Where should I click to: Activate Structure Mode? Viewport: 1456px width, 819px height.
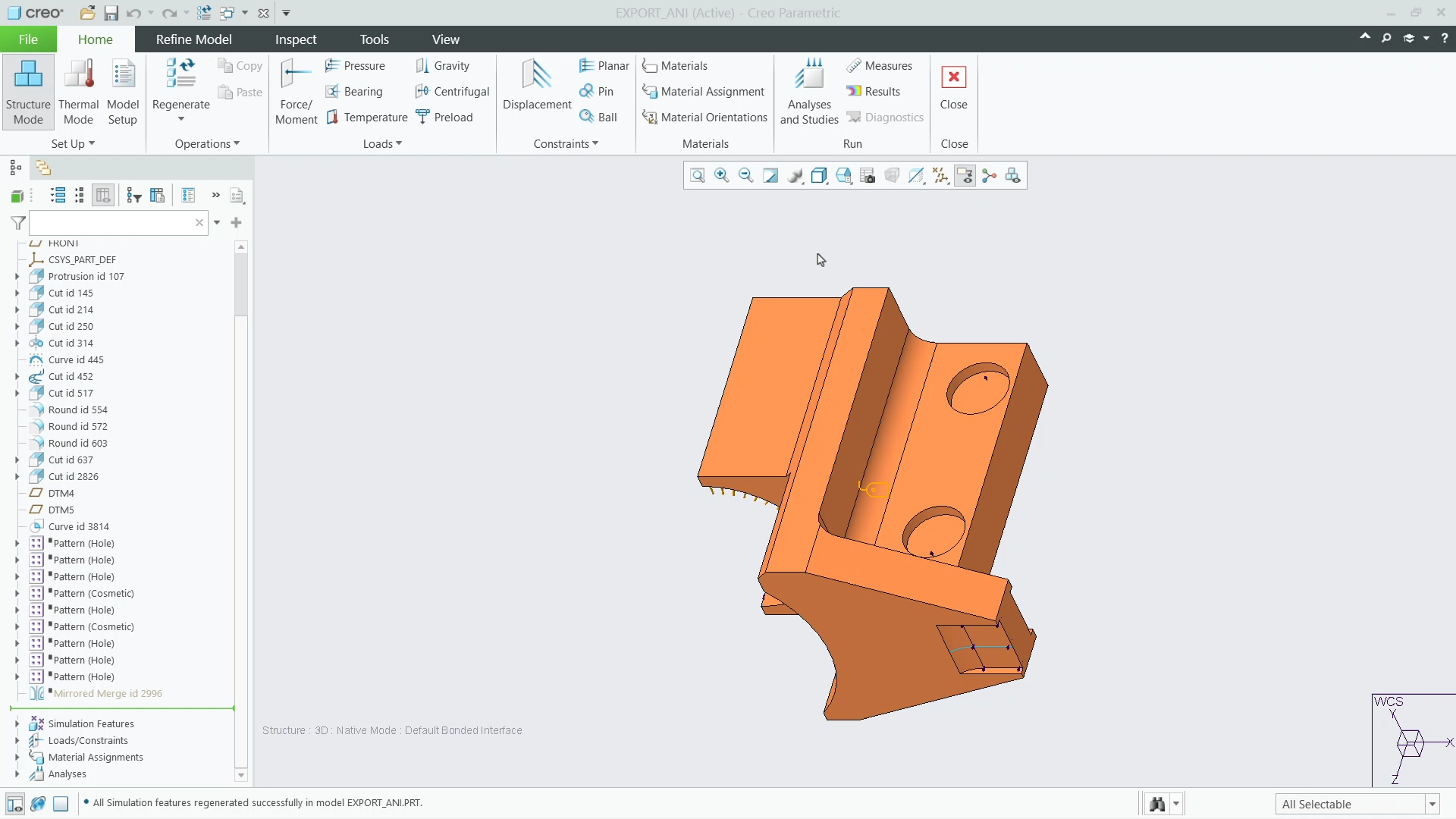[28, 92]
